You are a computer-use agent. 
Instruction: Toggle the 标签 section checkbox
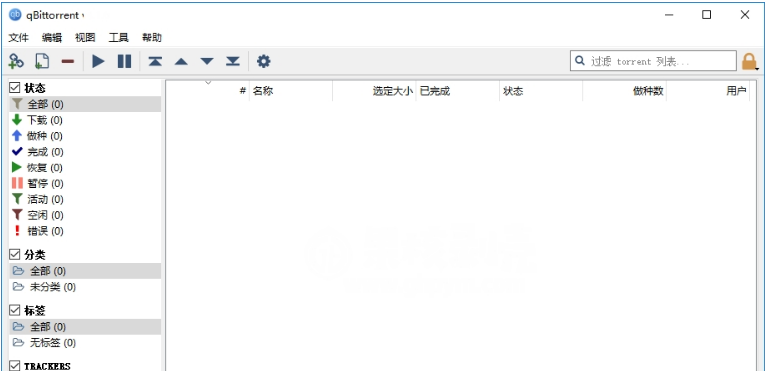(15, 310)
